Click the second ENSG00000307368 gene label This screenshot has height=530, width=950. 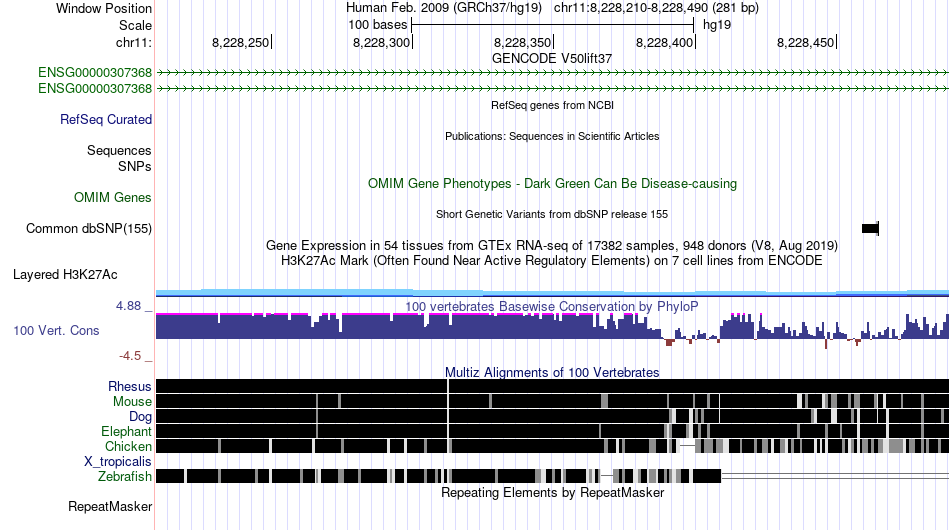coord(95,88)
